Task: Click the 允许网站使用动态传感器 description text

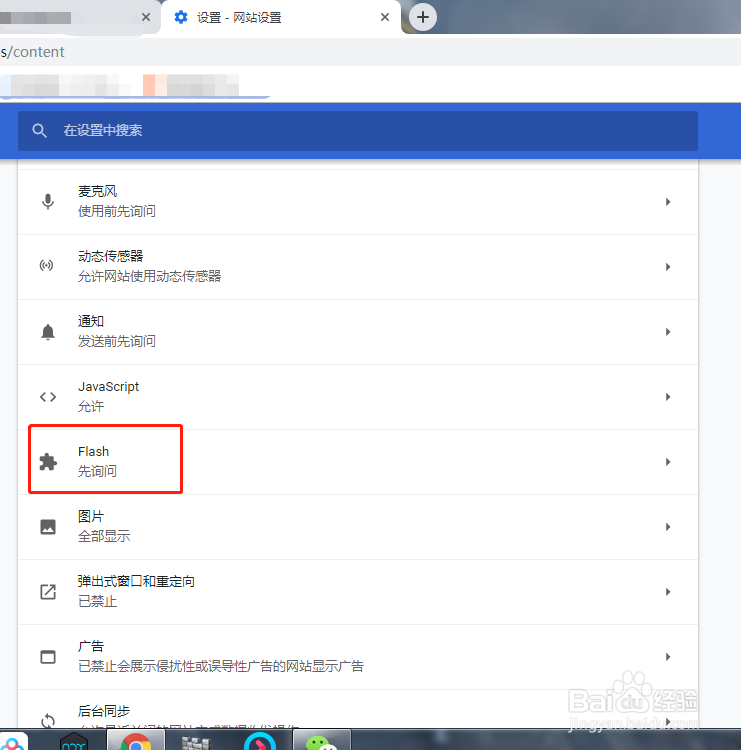Action: click(x=150, y=276)
